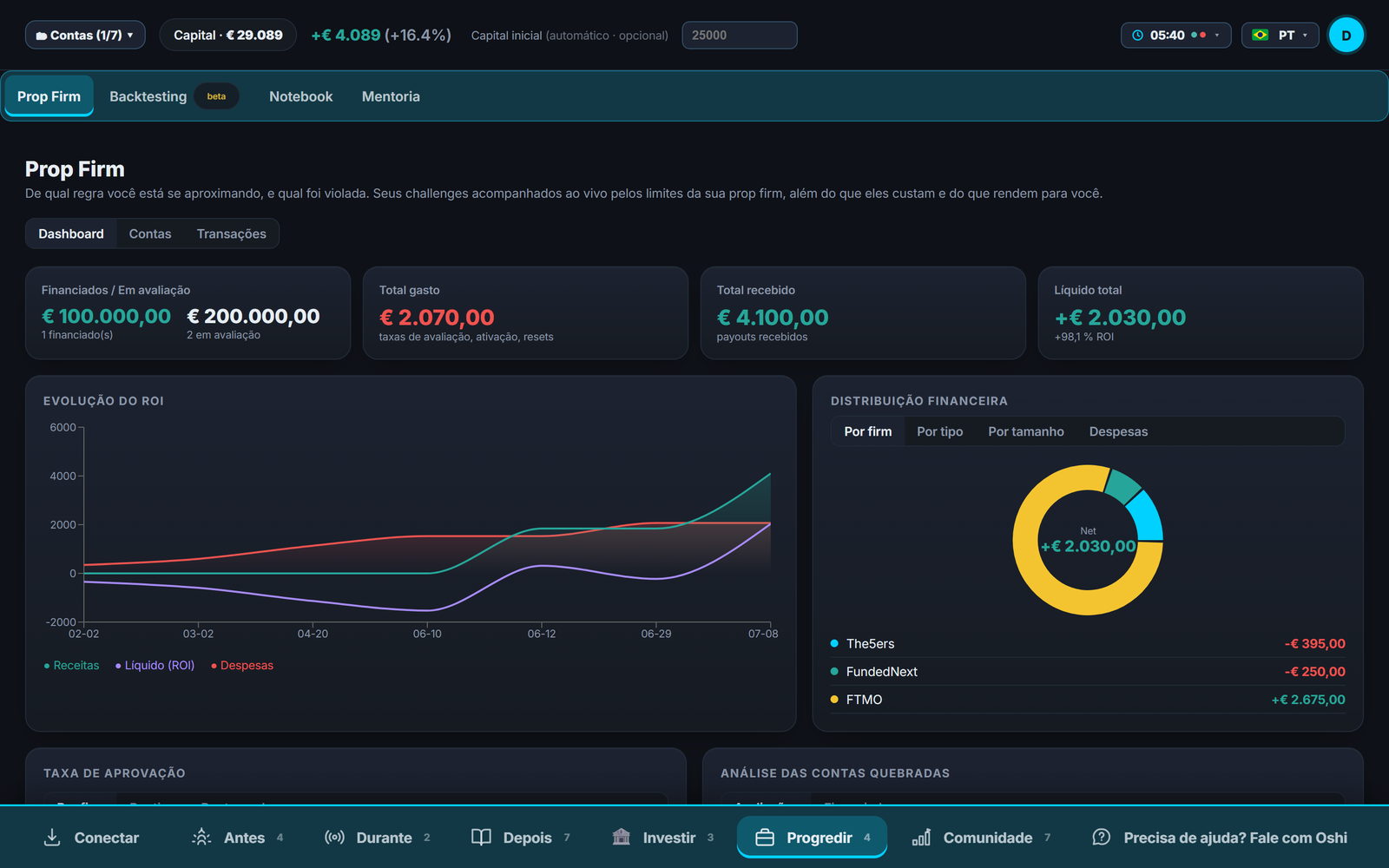Open the 05:40 session clock dropdown
The image size is (1389, 868).
1175,36
